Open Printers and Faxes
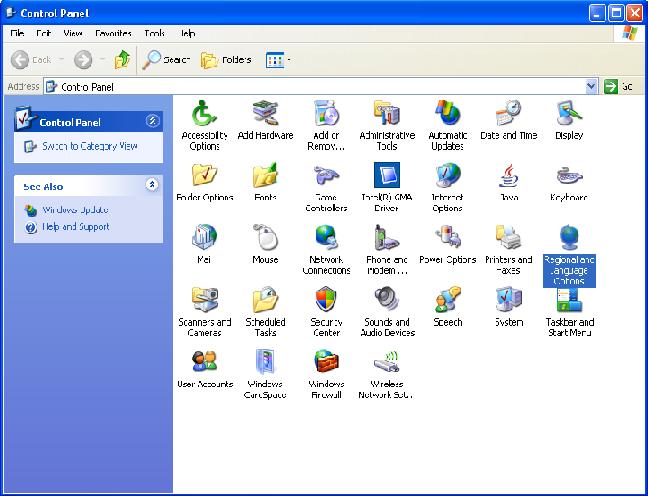This screenshot has width=648, height=496. [508, 249]
